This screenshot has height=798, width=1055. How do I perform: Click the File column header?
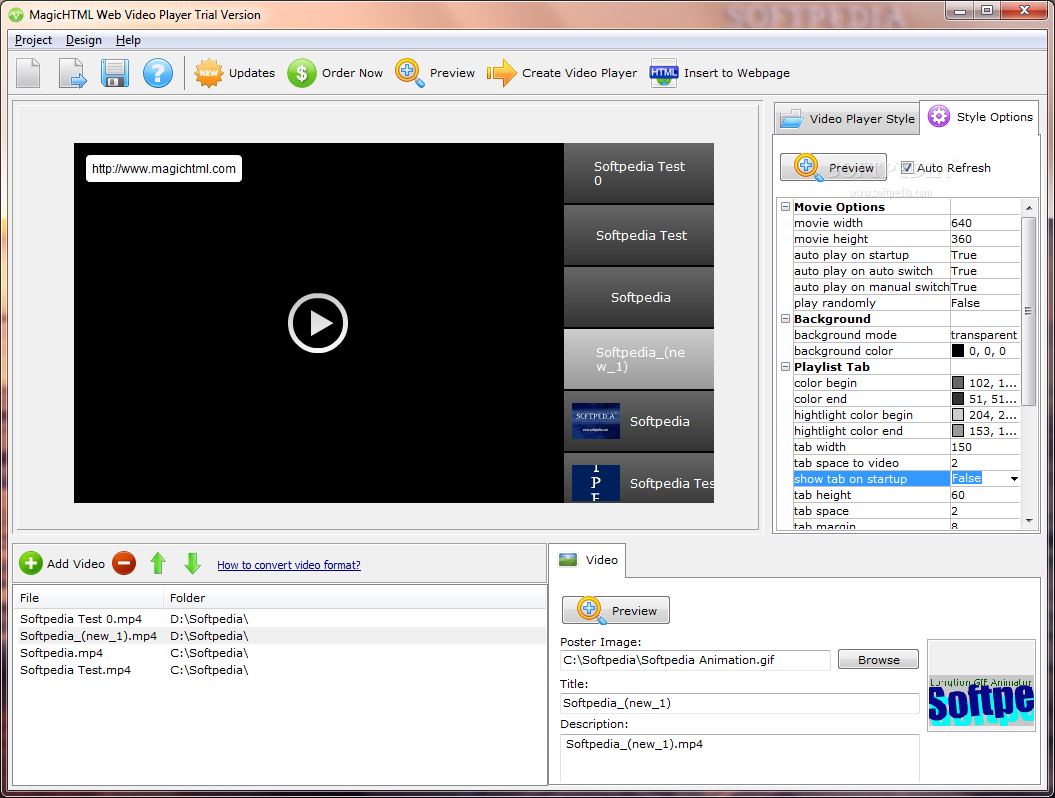click(x=89, y=597)
